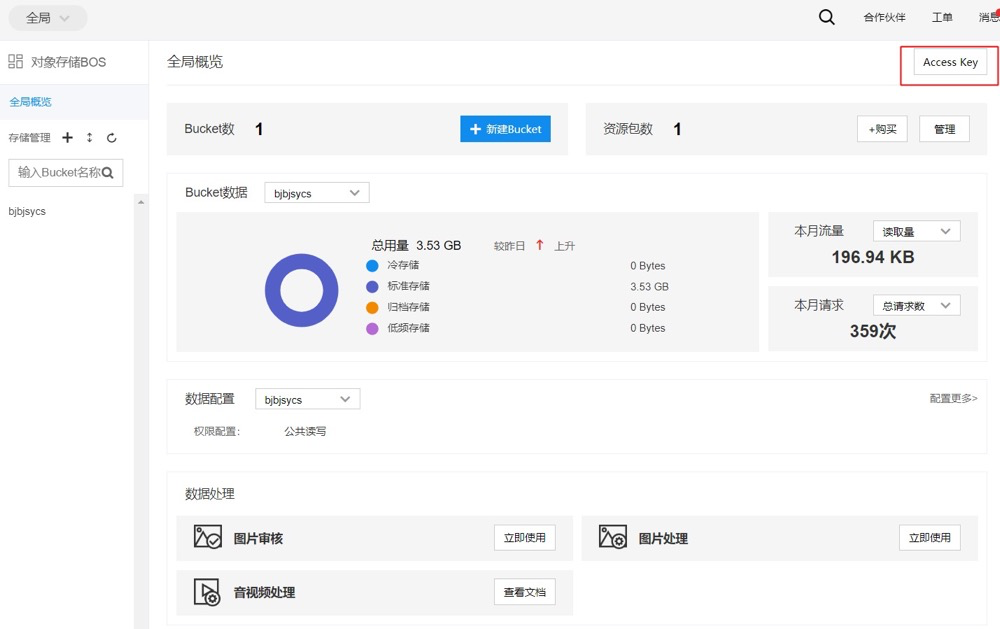Open the 配置更多> link
The image size is (1000, 629).
(953, 398)
